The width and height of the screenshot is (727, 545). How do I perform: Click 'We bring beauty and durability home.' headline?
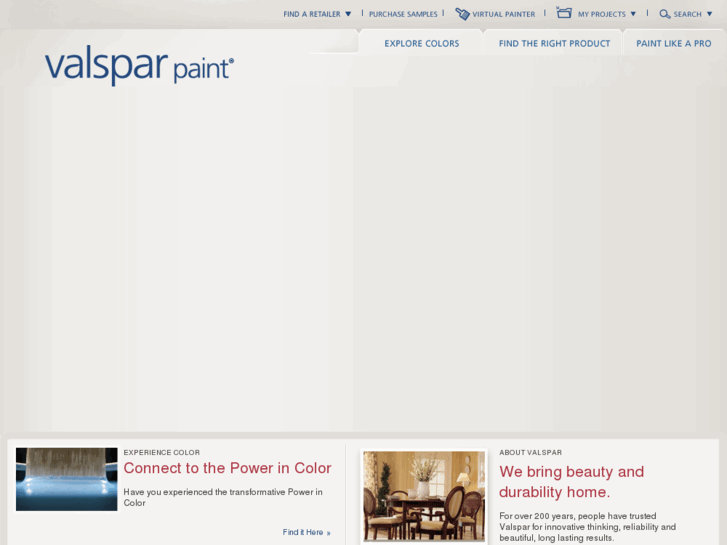point(571,481)
